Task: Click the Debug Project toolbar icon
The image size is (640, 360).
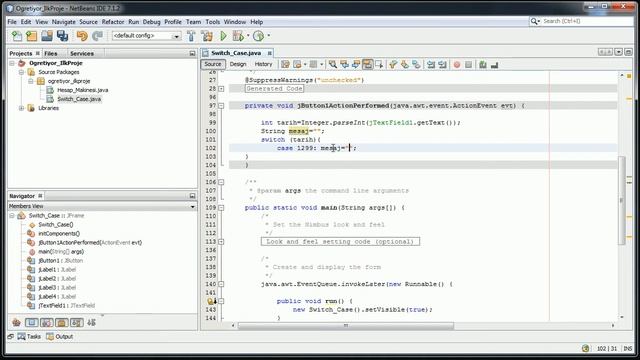Action: [x=238, y=36]
